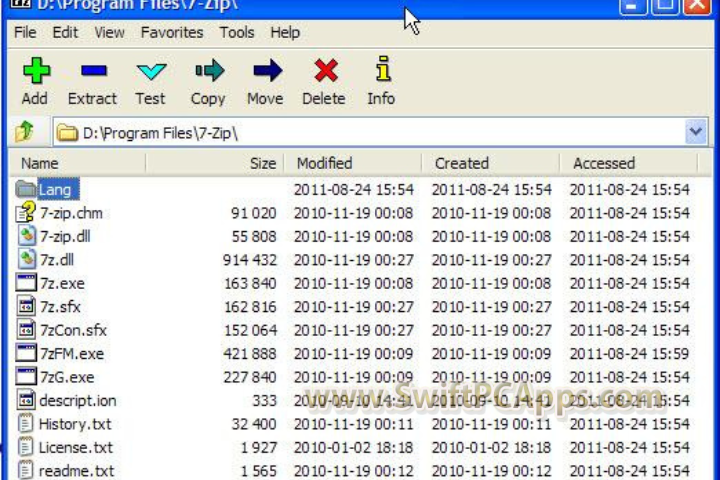Open the Info icon in the toolbar
Image resolution: width=720 pixels, height=480 pixels.
383,69
